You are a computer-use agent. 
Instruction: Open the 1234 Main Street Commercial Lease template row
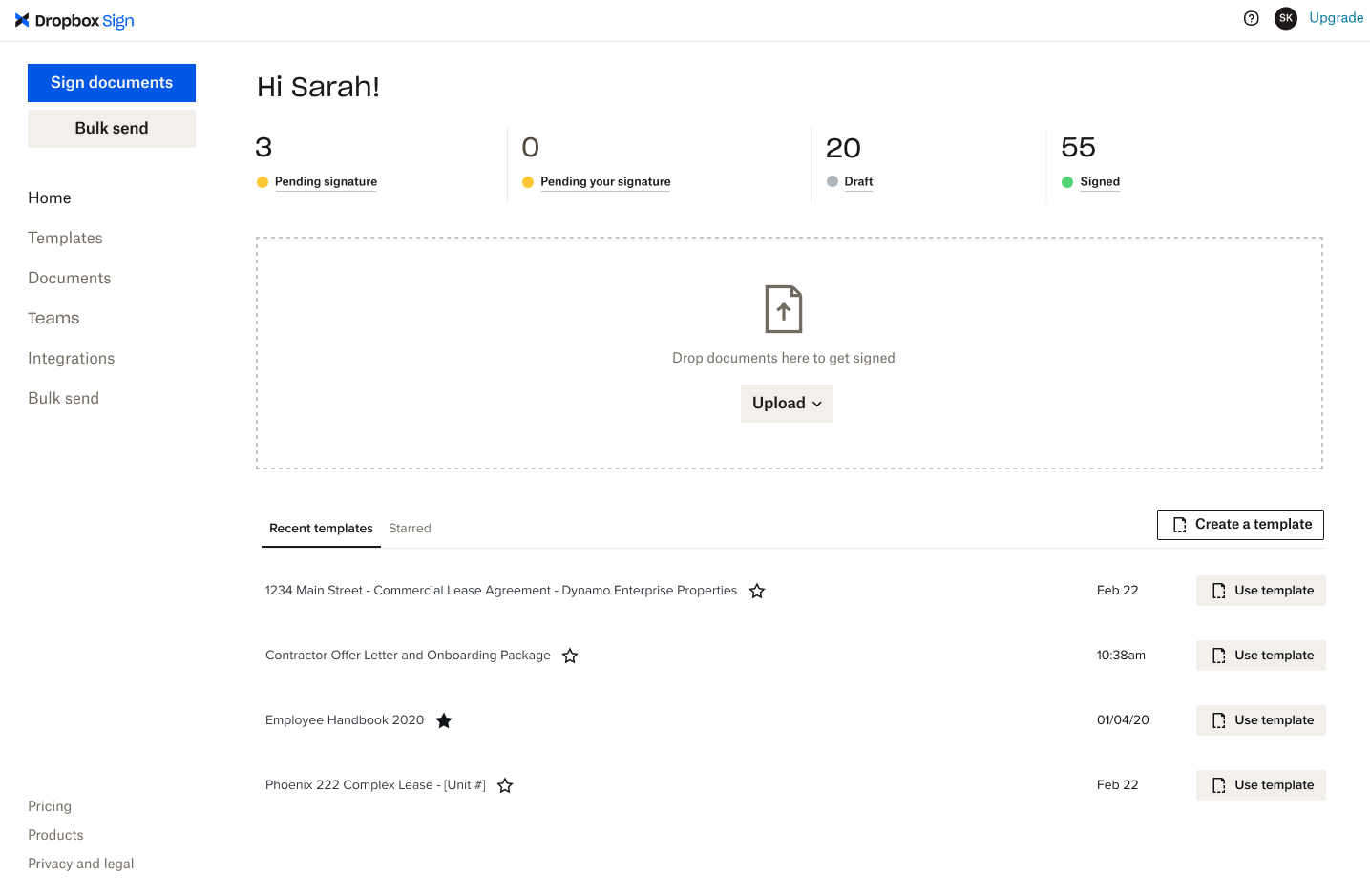500,590
